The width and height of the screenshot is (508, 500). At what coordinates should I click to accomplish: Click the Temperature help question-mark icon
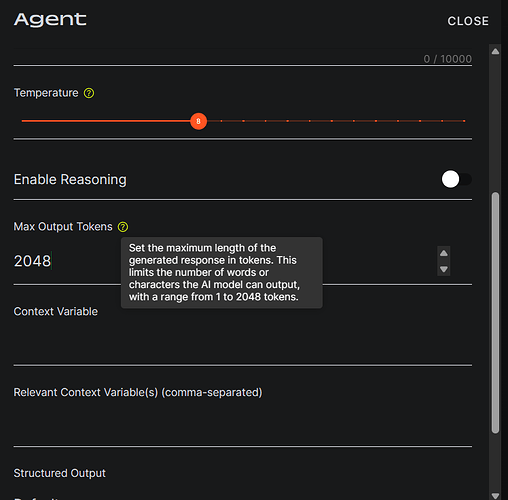(x=89, y=93)
